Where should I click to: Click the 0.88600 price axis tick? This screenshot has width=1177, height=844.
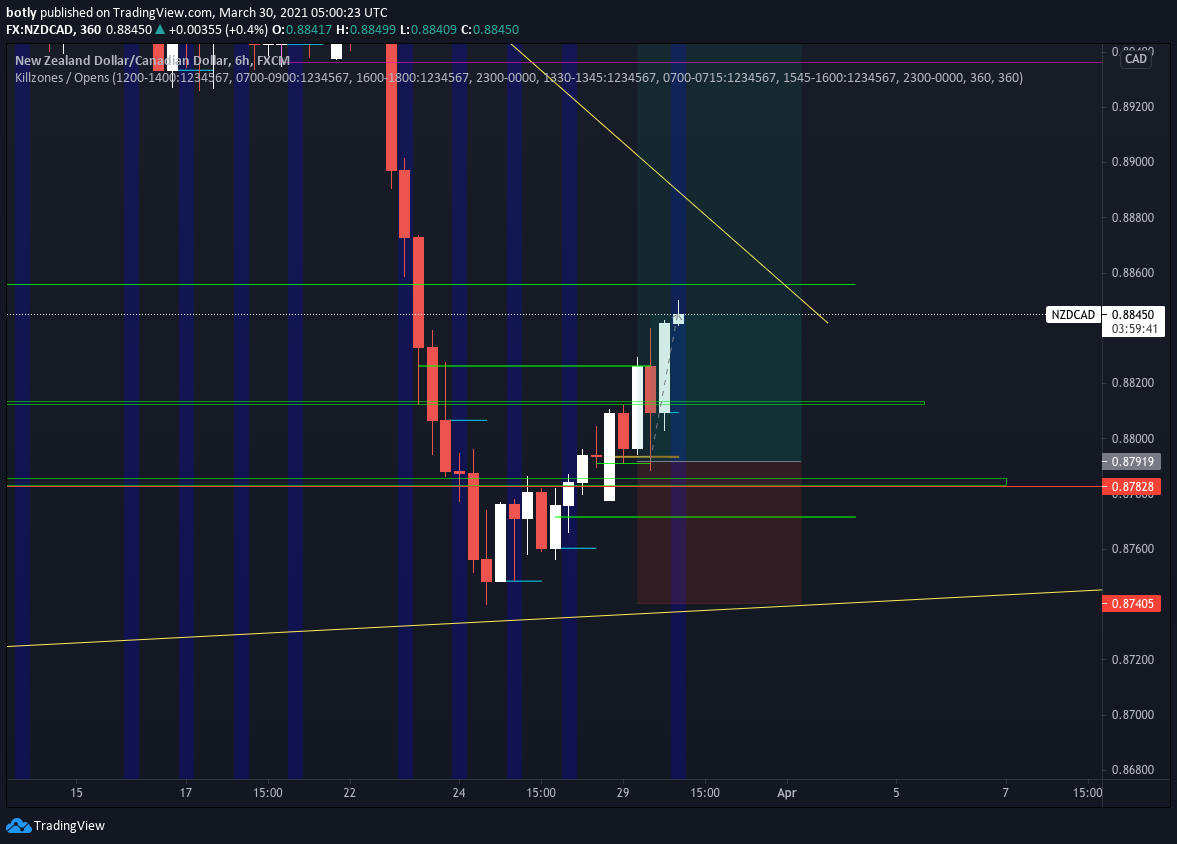[x=1133, y=273]
